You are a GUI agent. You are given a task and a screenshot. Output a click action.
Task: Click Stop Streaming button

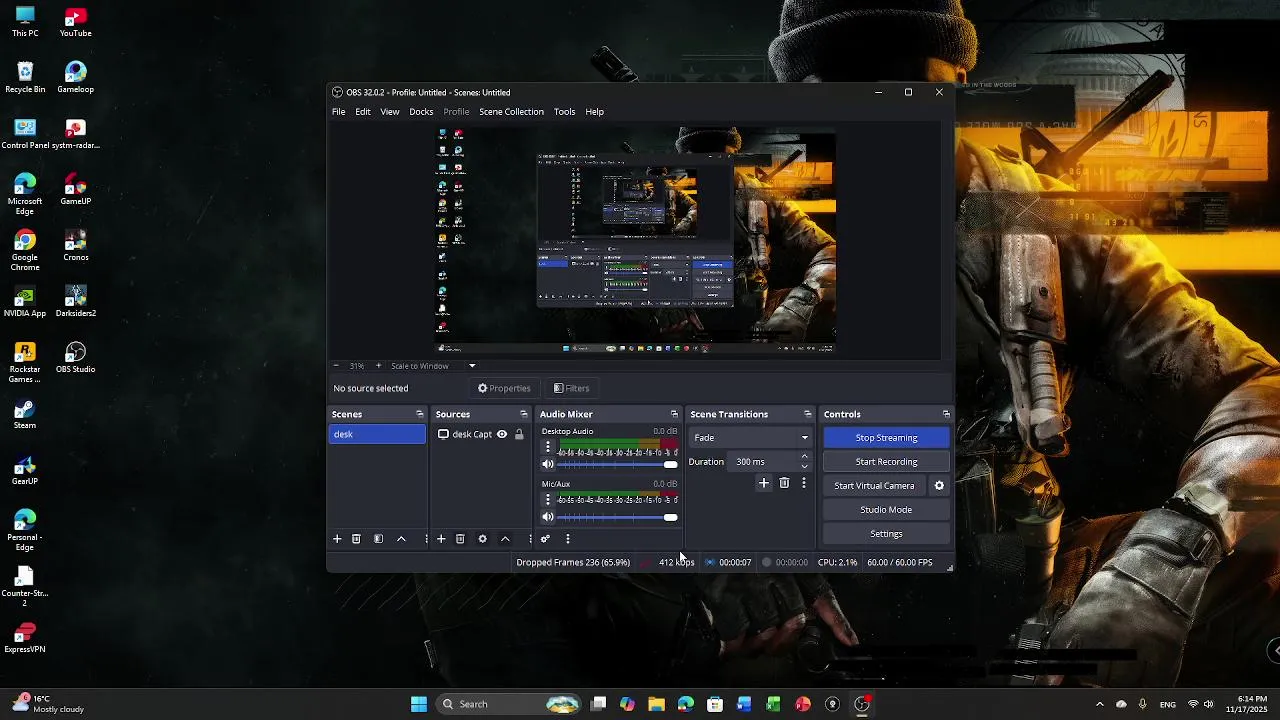tap(886, 438)
